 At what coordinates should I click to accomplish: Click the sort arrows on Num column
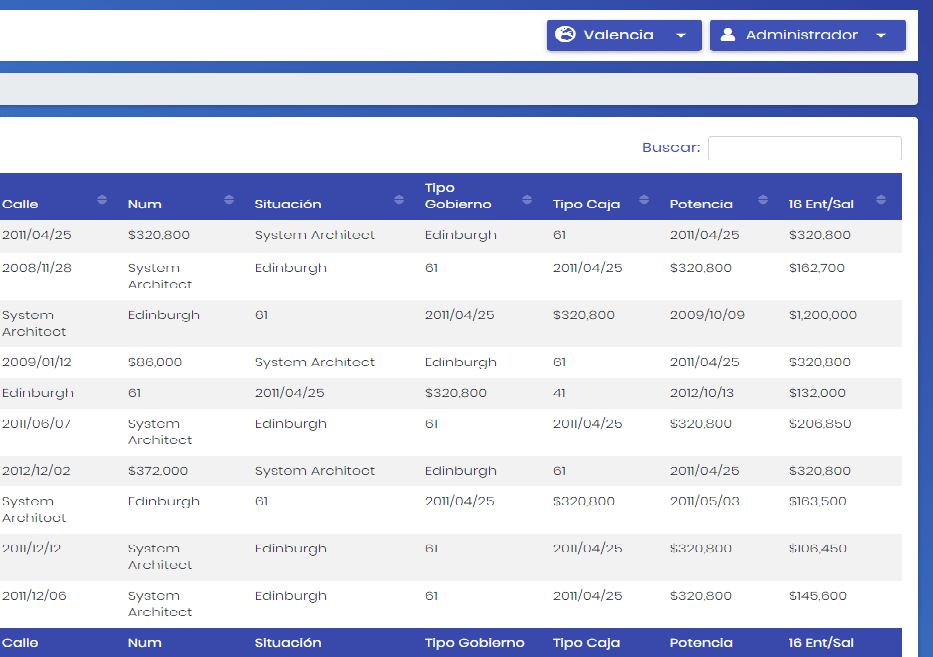(229, 200)
